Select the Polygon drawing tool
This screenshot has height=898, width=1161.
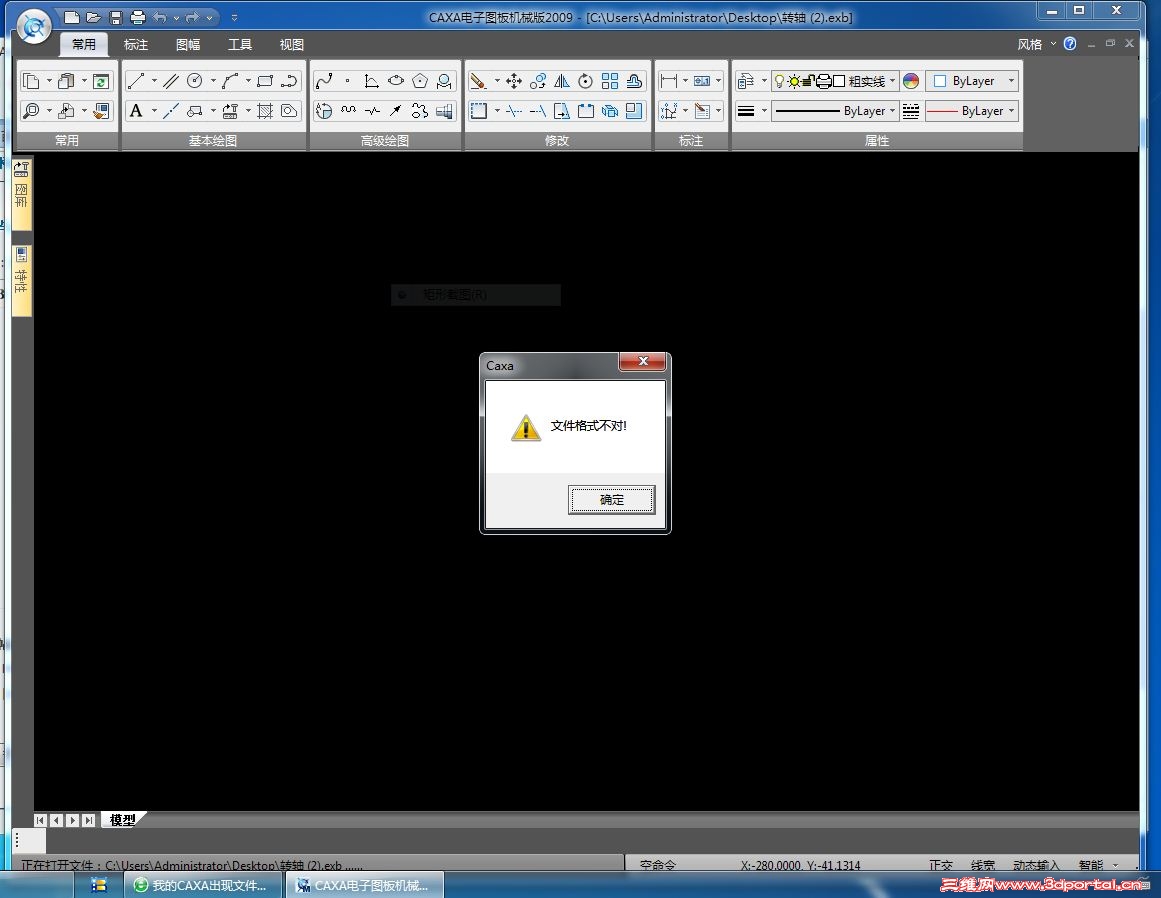pos(420,81)
